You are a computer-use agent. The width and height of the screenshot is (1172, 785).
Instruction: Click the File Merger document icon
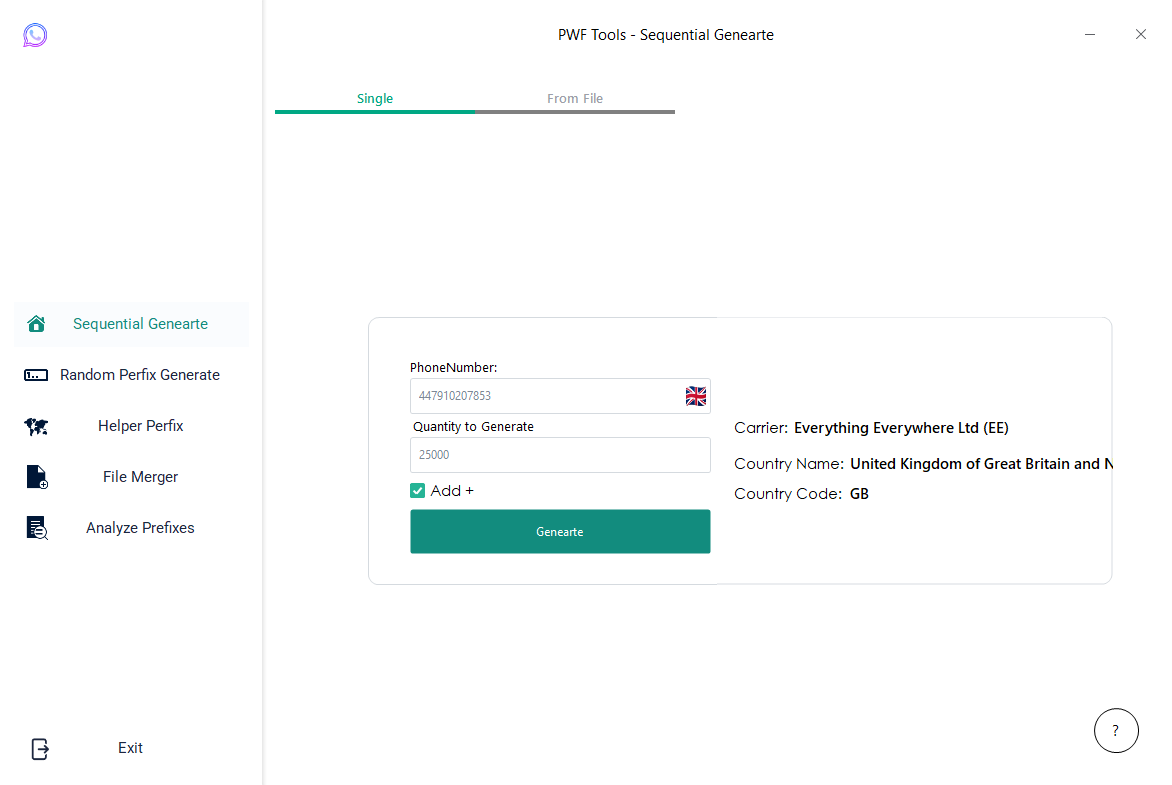coord(37,477)
